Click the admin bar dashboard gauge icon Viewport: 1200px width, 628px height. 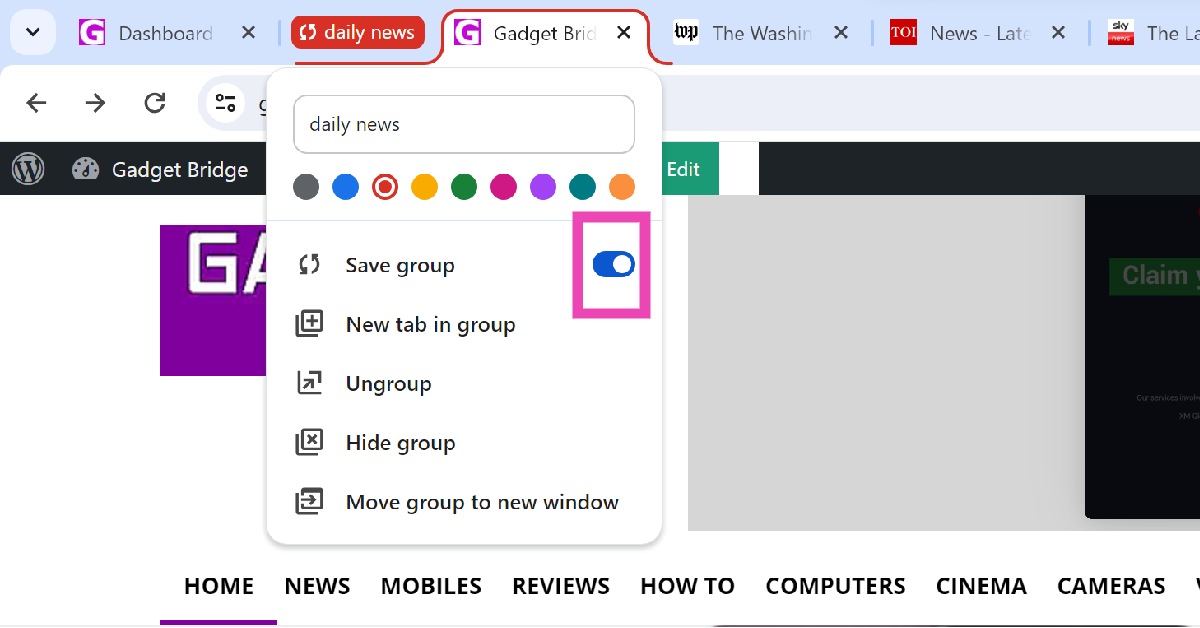point(86,169)
